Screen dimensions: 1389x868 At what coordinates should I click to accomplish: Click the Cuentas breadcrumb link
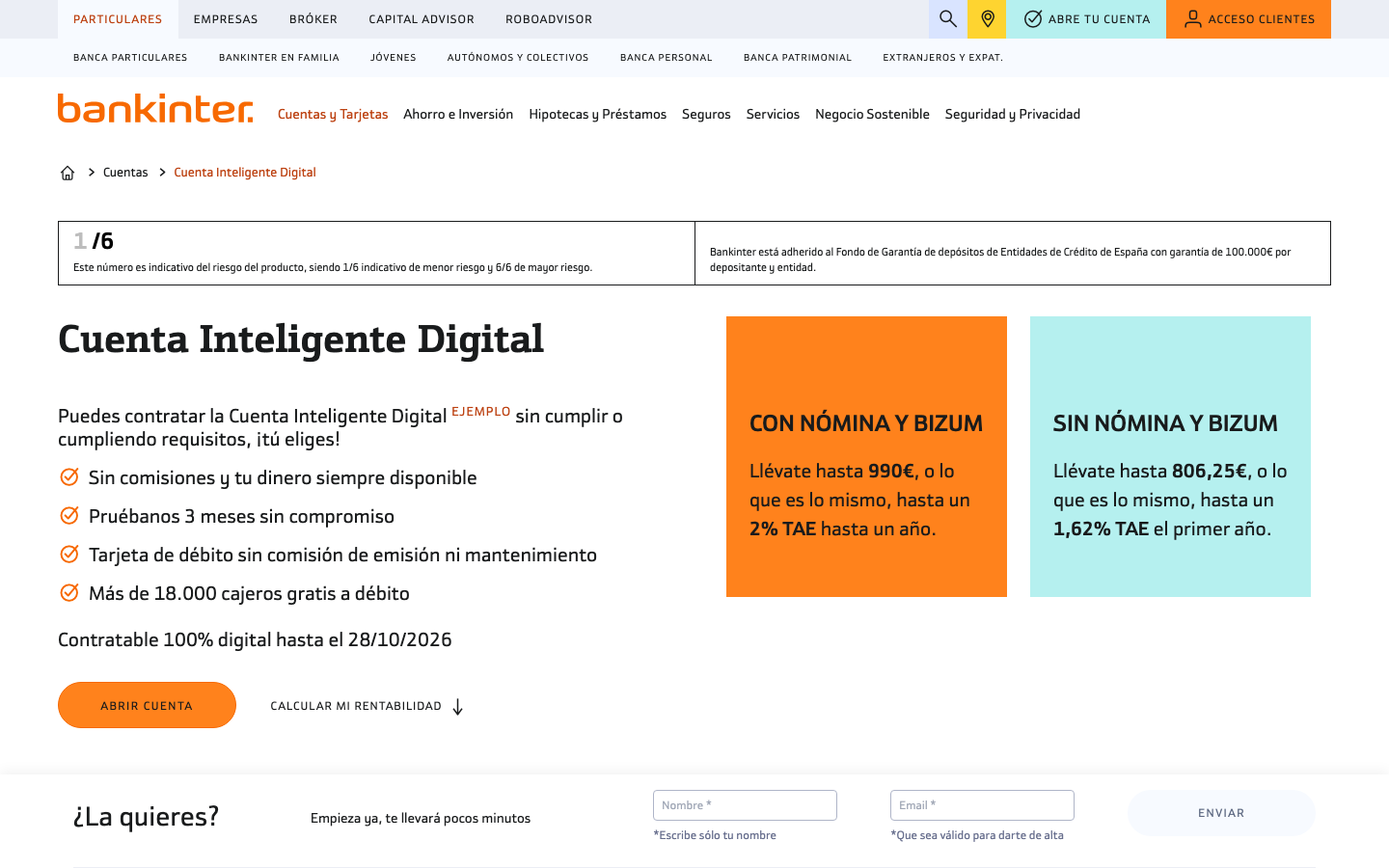pos(125,173)
